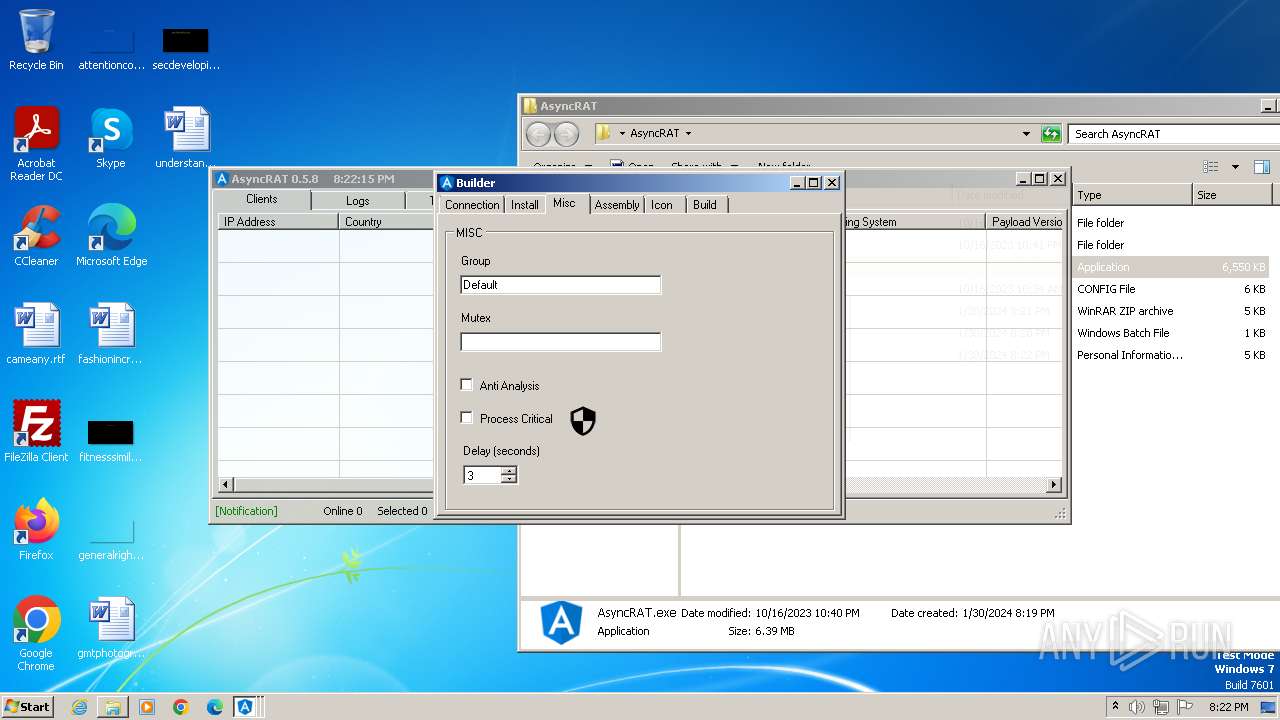
Task: Select the CONFIG File row in Explorer
Action: (x=1171, y=289)
